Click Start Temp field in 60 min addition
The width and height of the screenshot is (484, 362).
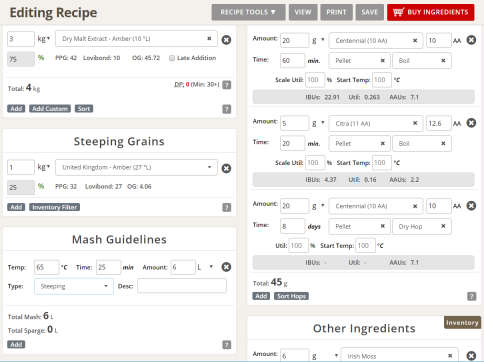coord(381,80)
